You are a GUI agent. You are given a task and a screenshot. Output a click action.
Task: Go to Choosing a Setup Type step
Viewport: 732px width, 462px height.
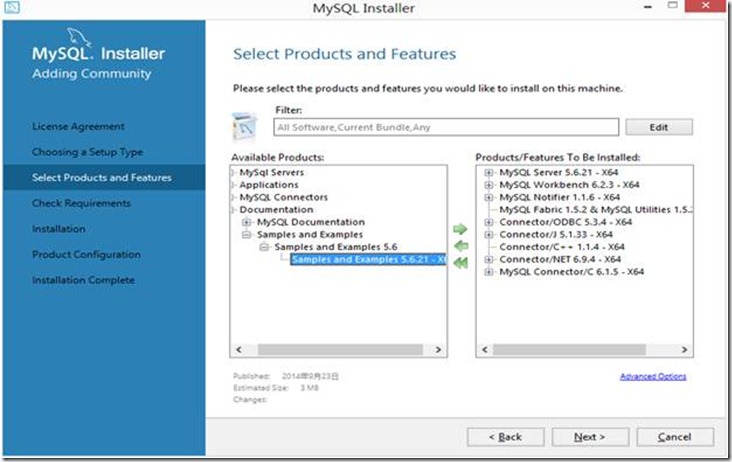[x=87, y=152]
